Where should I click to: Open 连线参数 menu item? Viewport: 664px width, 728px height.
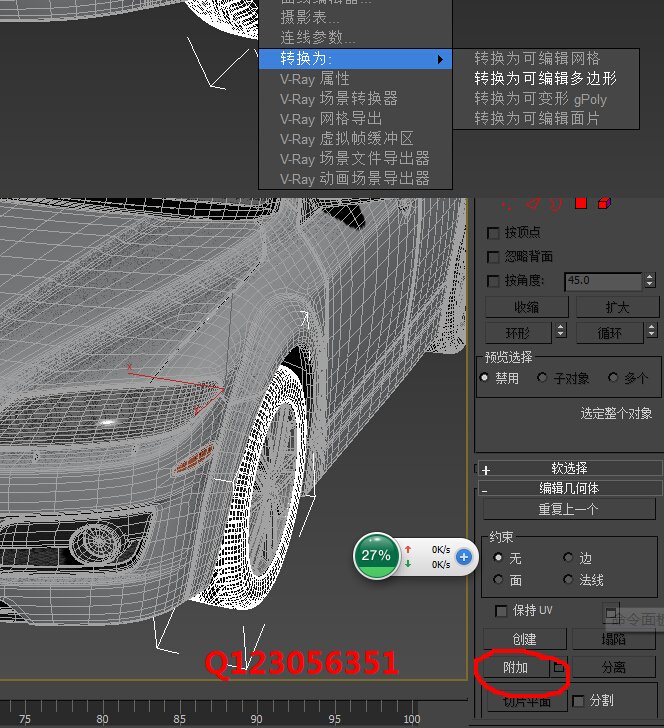point(355,38)
